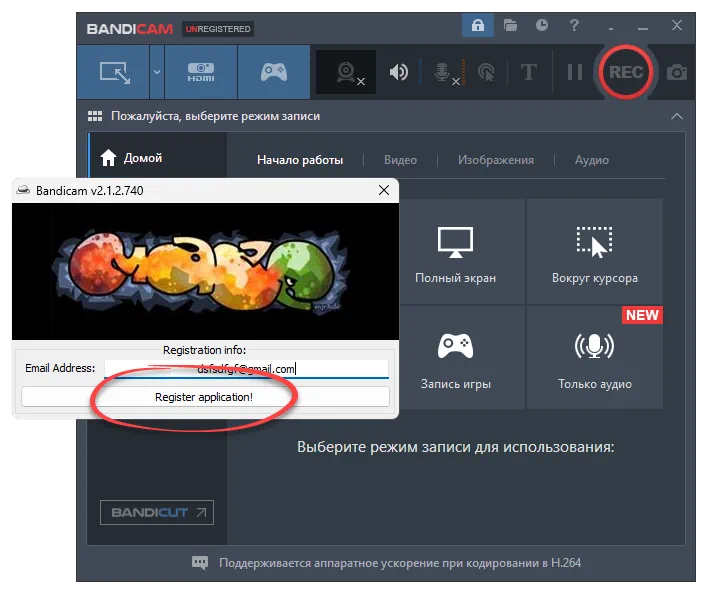Close the Bandicam main window
The image size is (704, 590).
coord(677,25)
